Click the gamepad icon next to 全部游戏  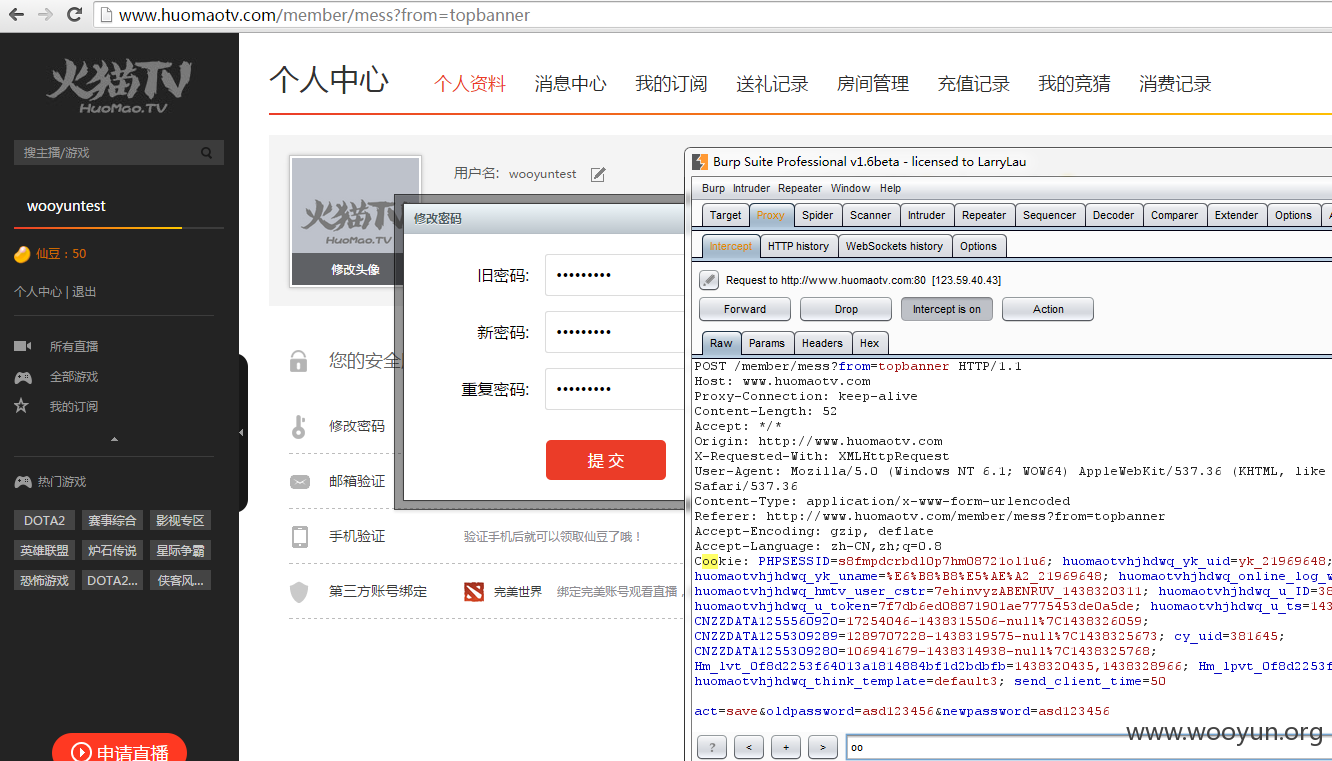point(22,377)
